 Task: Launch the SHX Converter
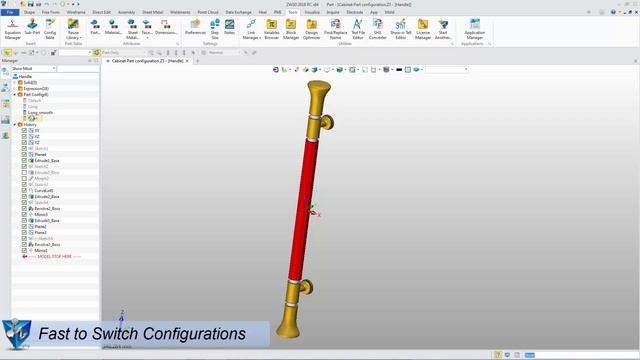click(378, 29)
